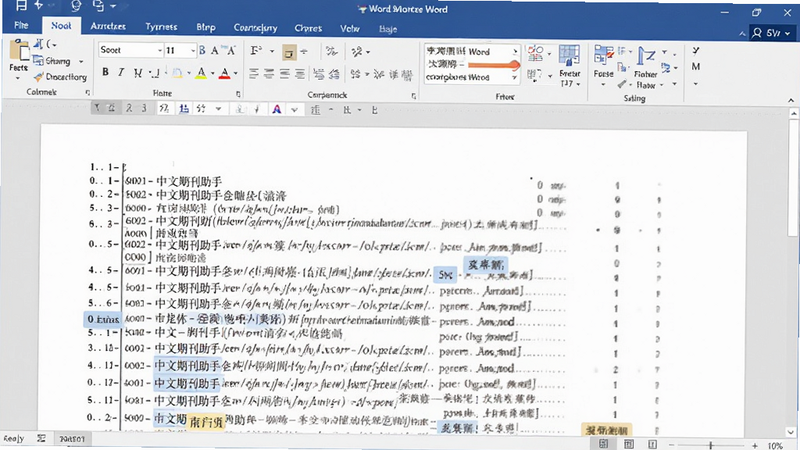The image size is (800, 450).
Task: Switch to the Arrrclxes tab
Action: 108,26
